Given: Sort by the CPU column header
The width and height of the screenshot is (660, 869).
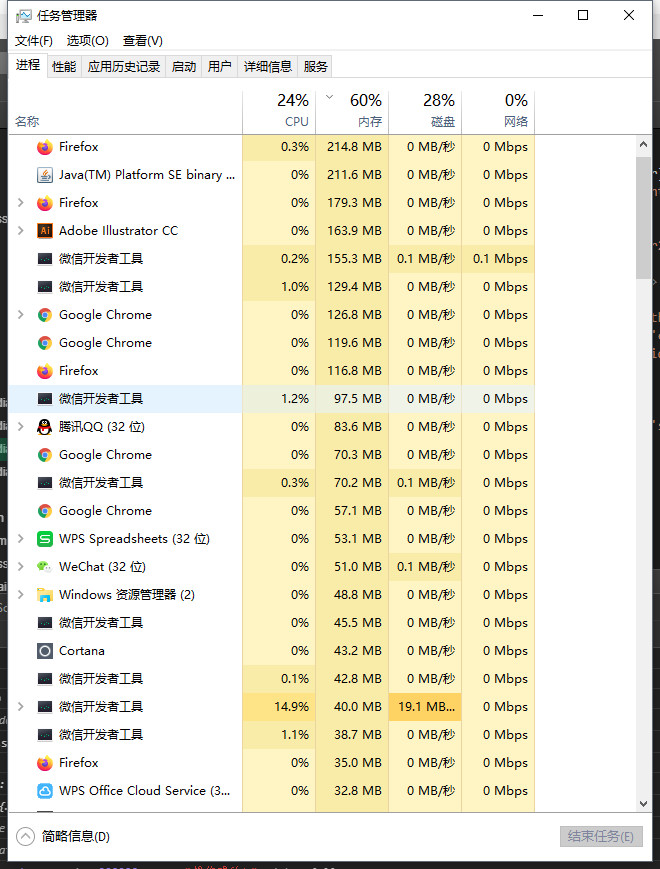Looking at the screenshot, I should pos(279,111).
